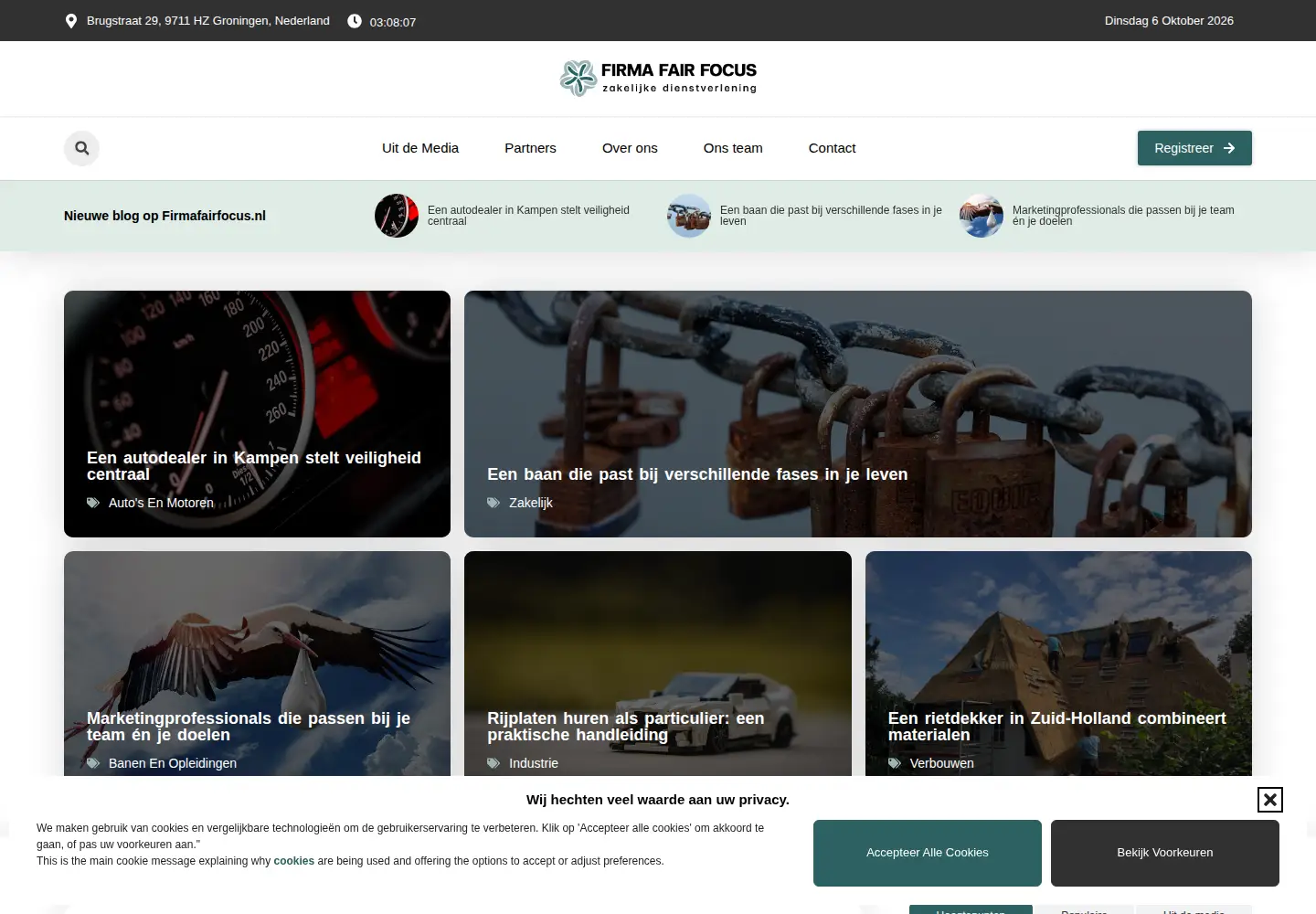Open the Marketingprofessionals article card title

(x=249, y=727)
